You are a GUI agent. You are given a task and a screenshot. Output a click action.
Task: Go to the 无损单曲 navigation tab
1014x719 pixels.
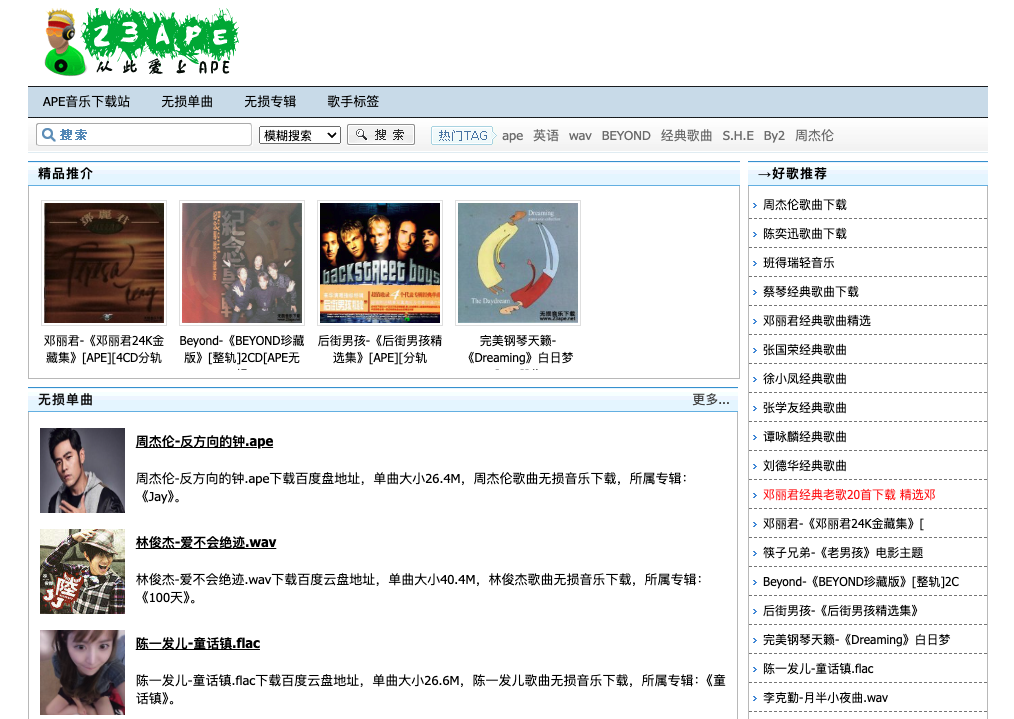(x=187, y=102)
